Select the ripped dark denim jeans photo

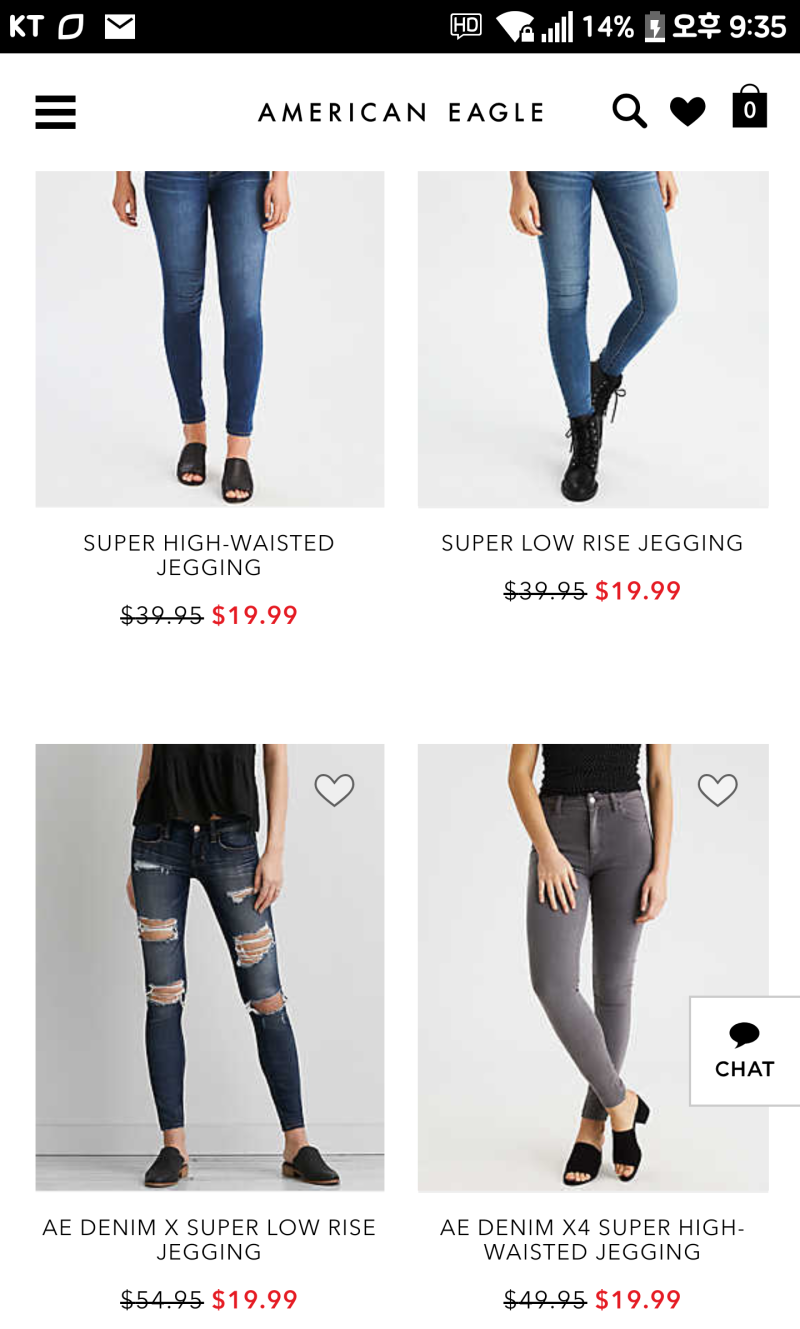[210, 967]
